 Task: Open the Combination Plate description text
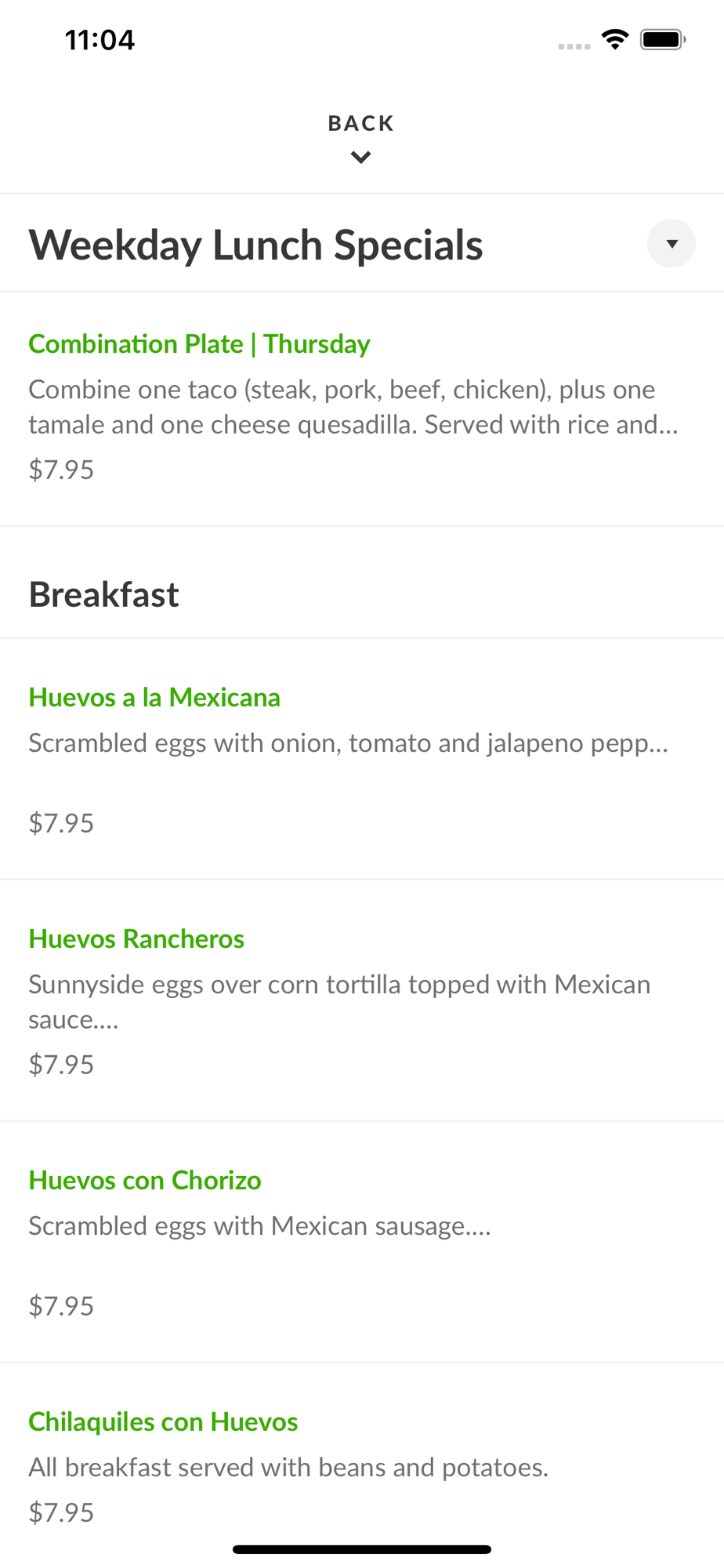point(353,407)
